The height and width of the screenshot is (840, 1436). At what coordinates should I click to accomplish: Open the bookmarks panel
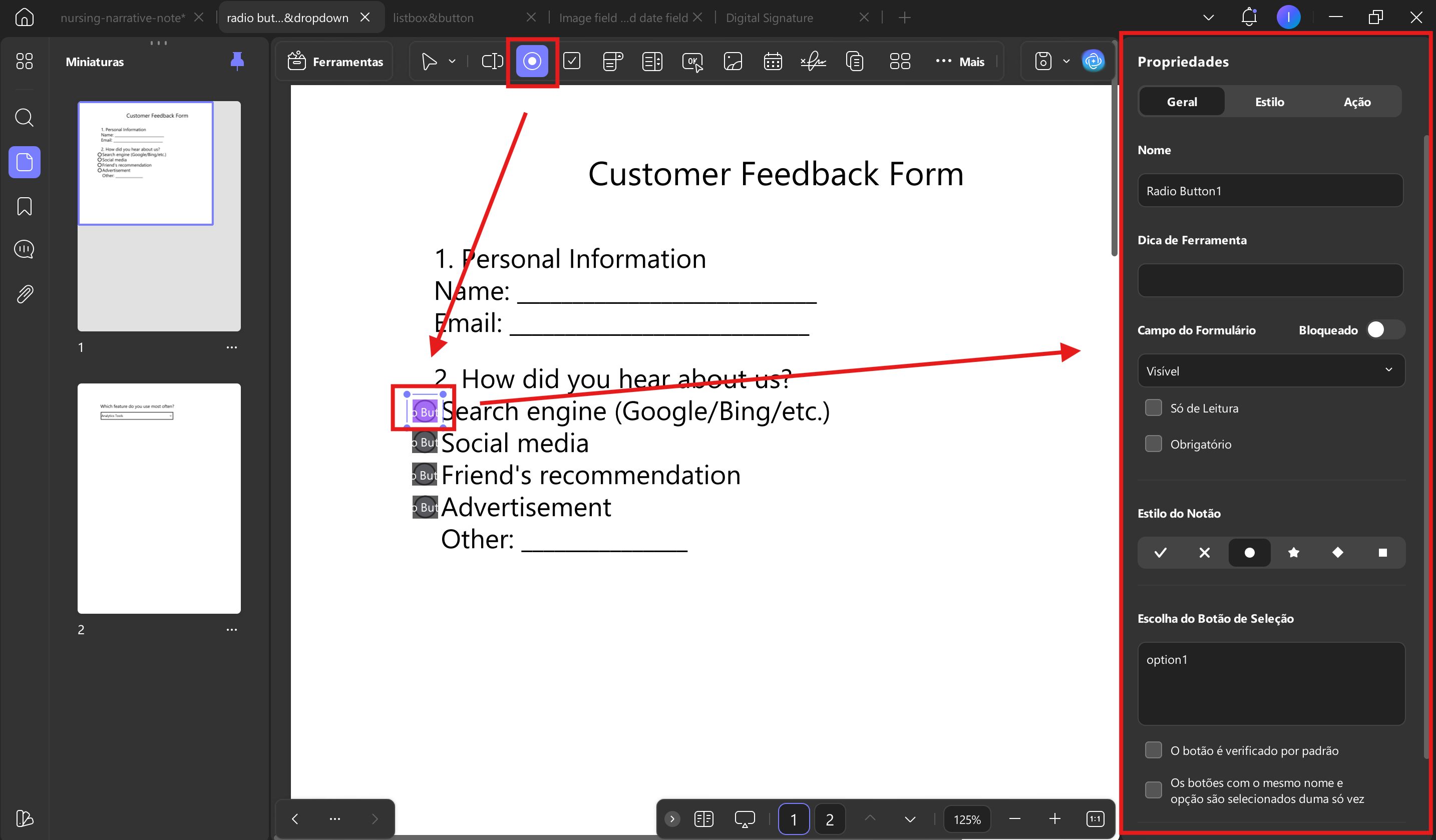(x=24, y=206)
